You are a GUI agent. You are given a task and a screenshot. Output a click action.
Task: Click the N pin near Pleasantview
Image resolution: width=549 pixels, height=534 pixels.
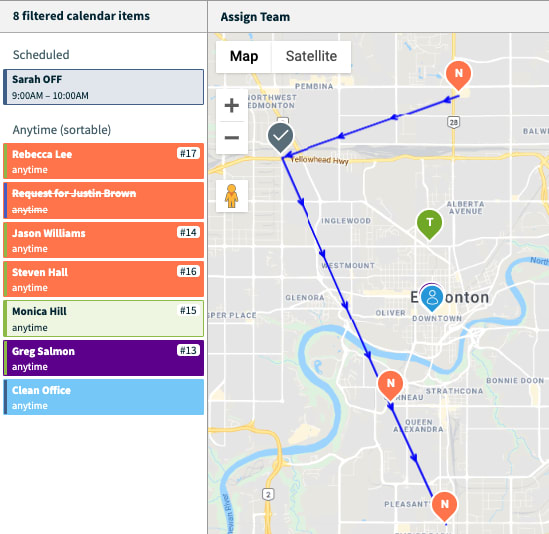pos(444,506)
